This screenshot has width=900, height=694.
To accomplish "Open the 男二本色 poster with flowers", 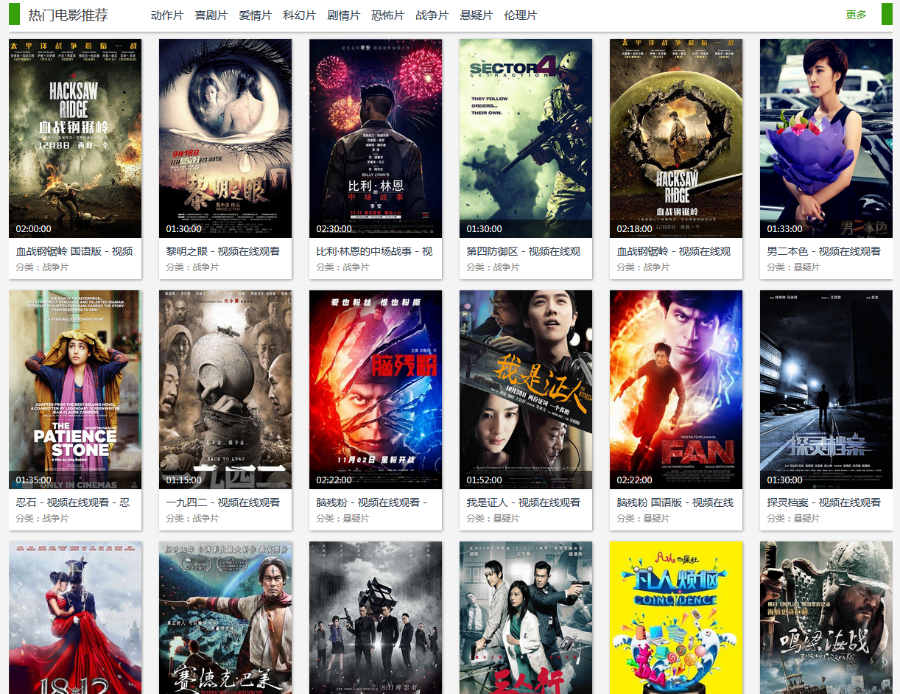I will tap(827, 138).
